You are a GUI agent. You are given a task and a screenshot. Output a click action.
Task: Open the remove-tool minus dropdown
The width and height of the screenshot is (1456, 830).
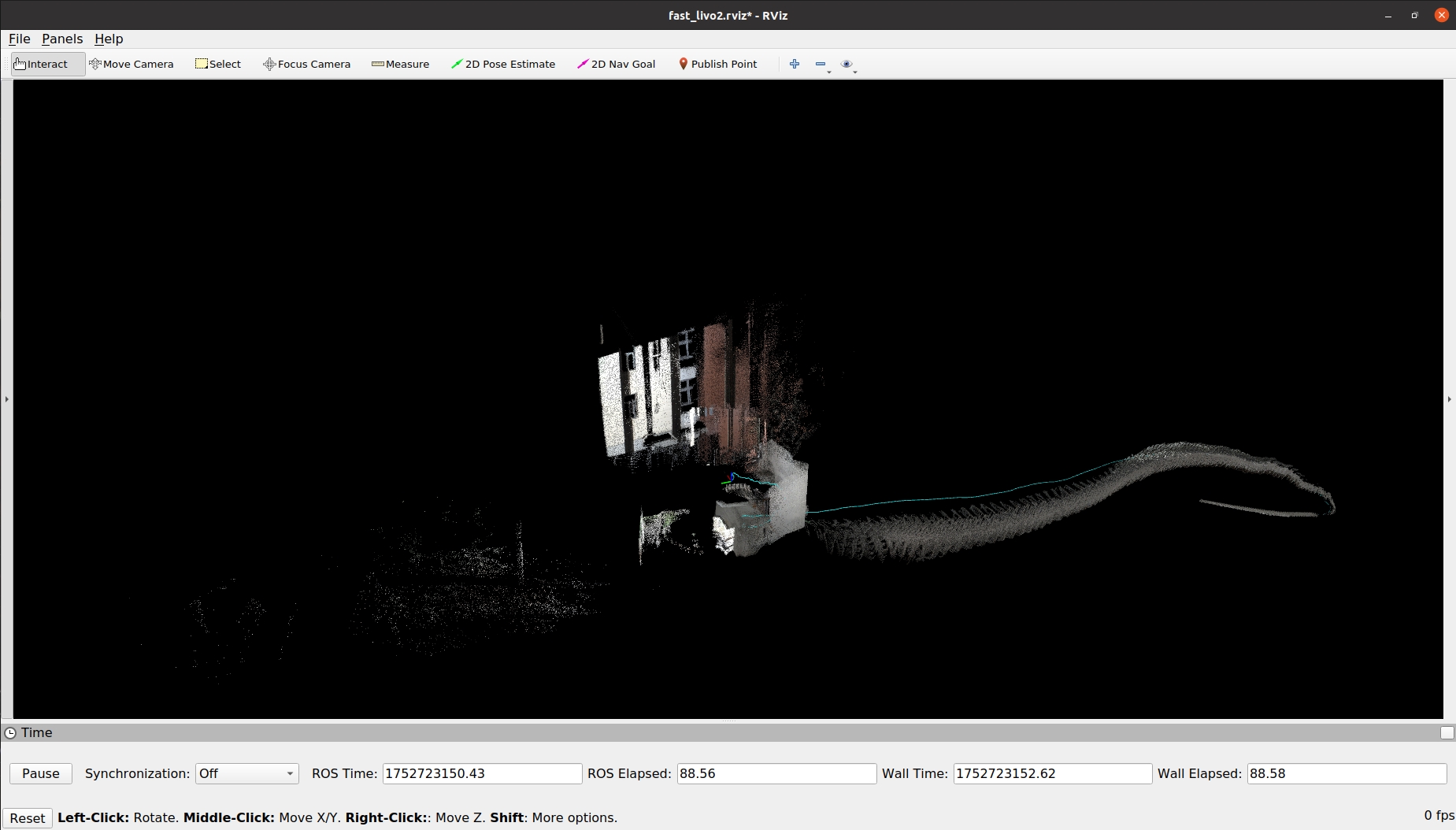tap(822, 65)
